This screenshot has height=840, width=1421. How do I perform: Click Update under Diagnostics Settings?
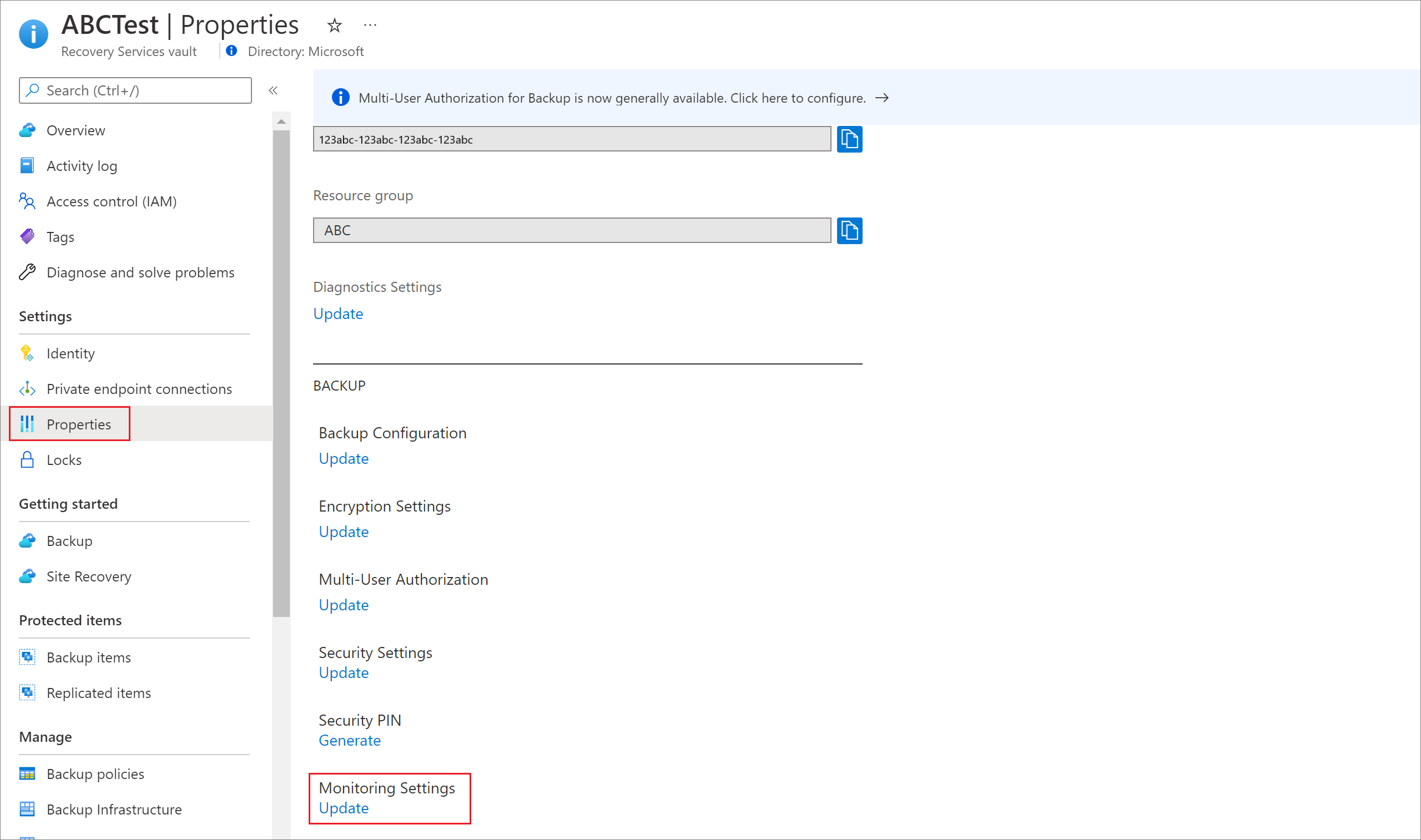(x=338, y=313)
